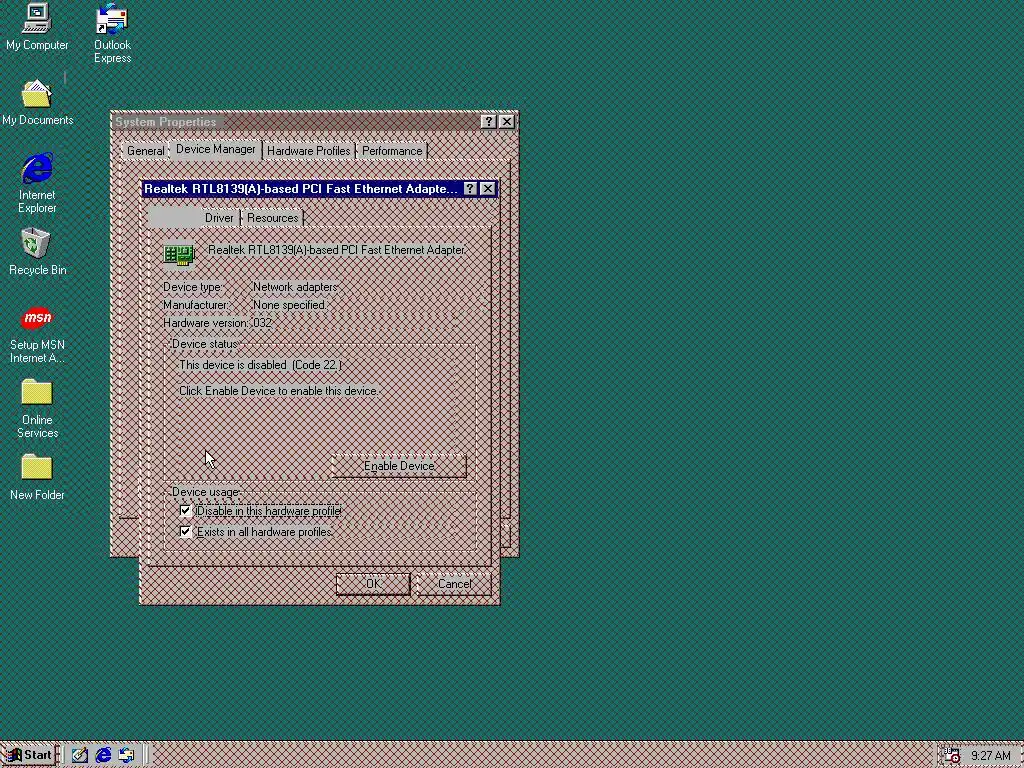Launch Outlook Express from quick launch bar
This screenshot has height=768, width=1024.
[x=126, y=755]
